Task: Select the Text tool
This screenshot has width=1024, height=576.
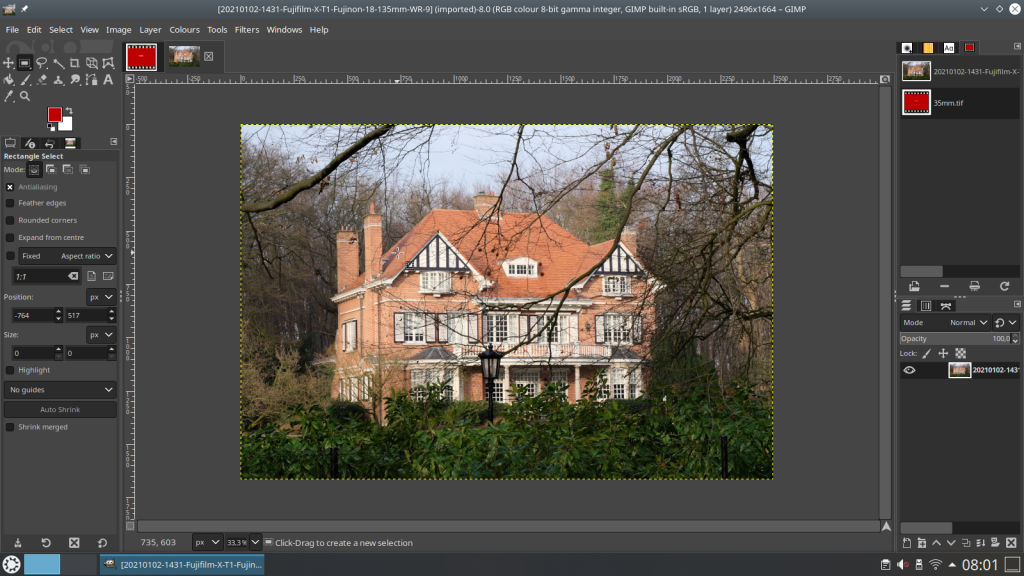Action: pos(108,80)
